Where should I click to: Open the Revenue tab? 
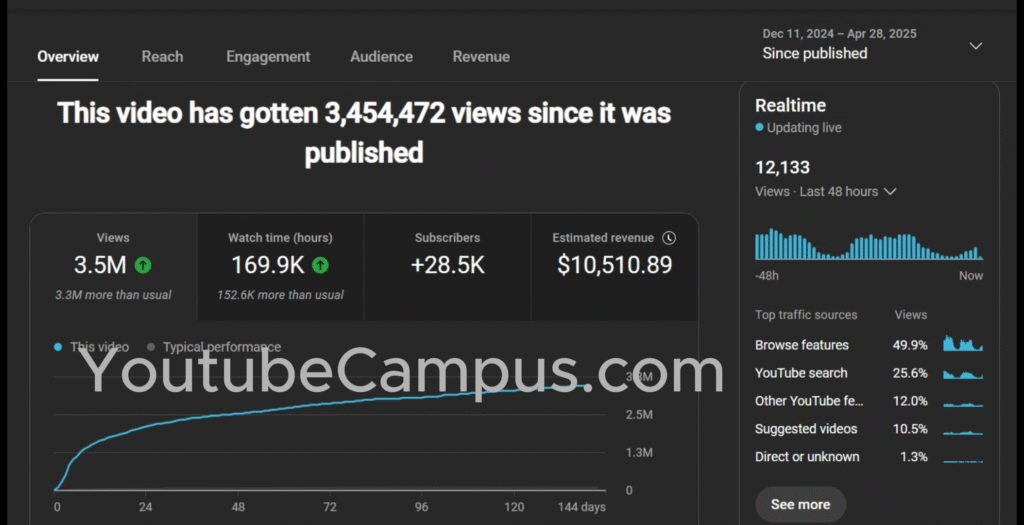[x=481, y=57]
